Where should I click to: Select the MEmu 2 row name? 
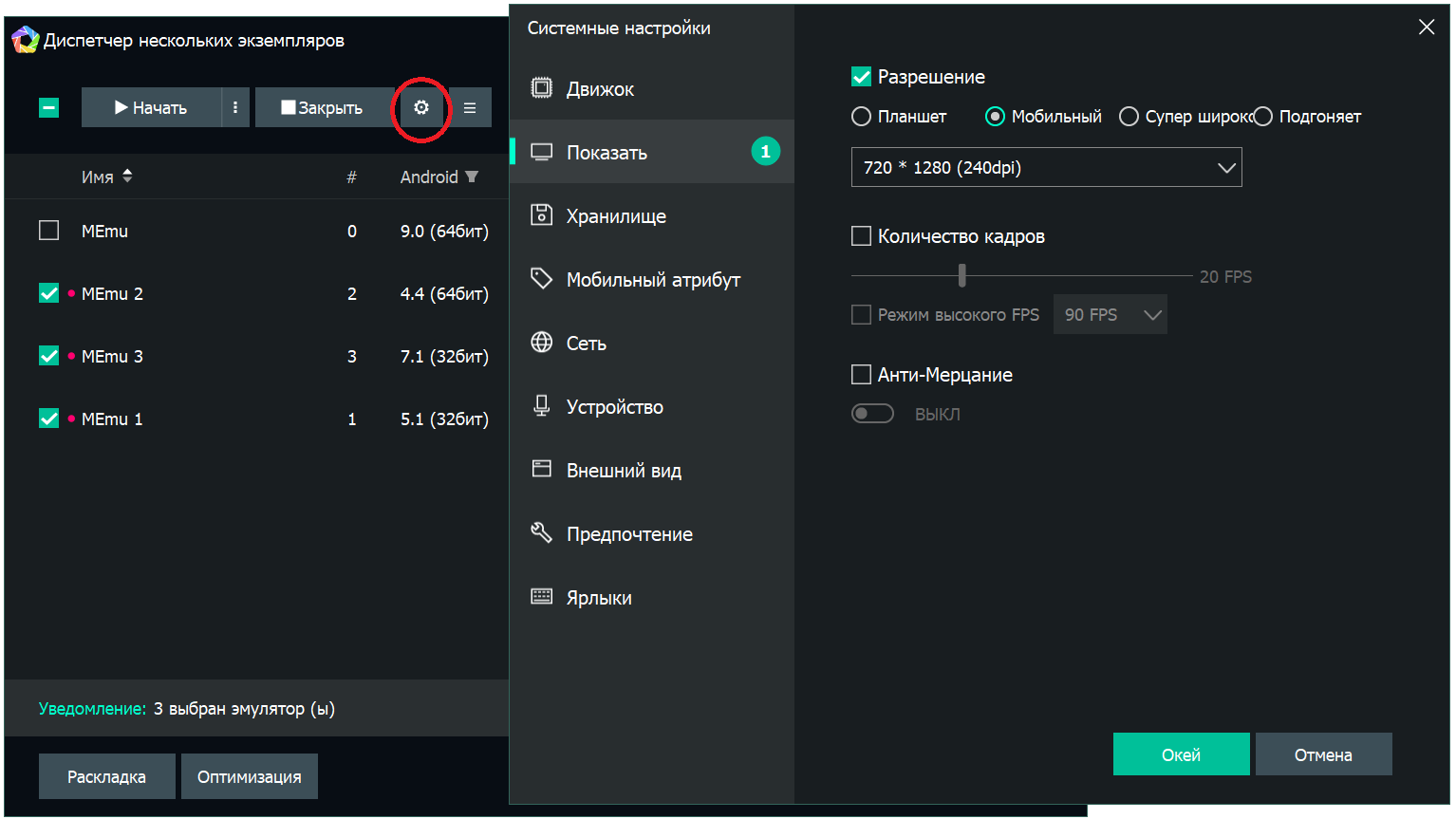112,293
